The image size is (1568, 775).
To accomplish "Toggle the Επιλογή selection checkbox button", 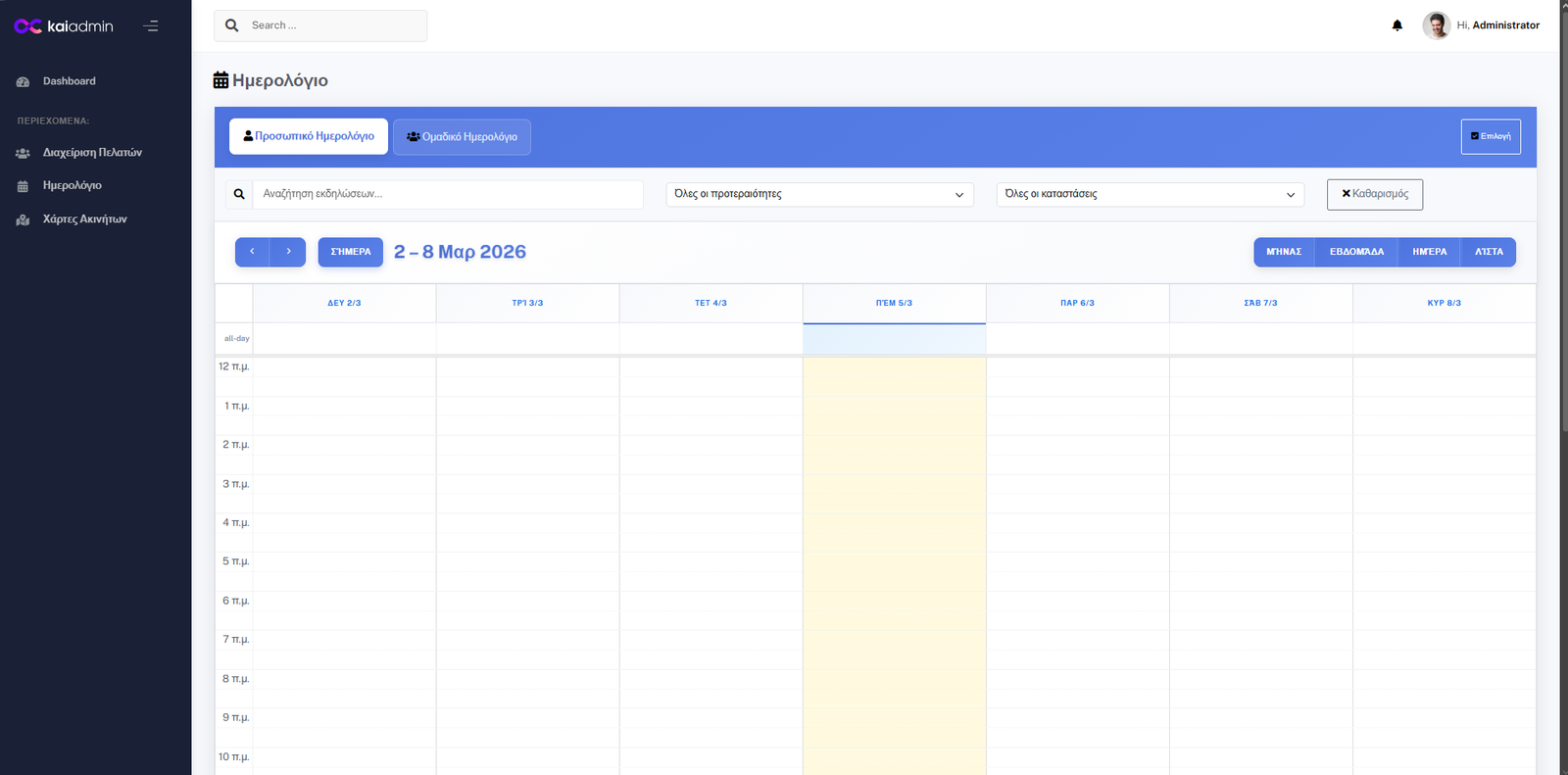I will tap(1490, 137).
